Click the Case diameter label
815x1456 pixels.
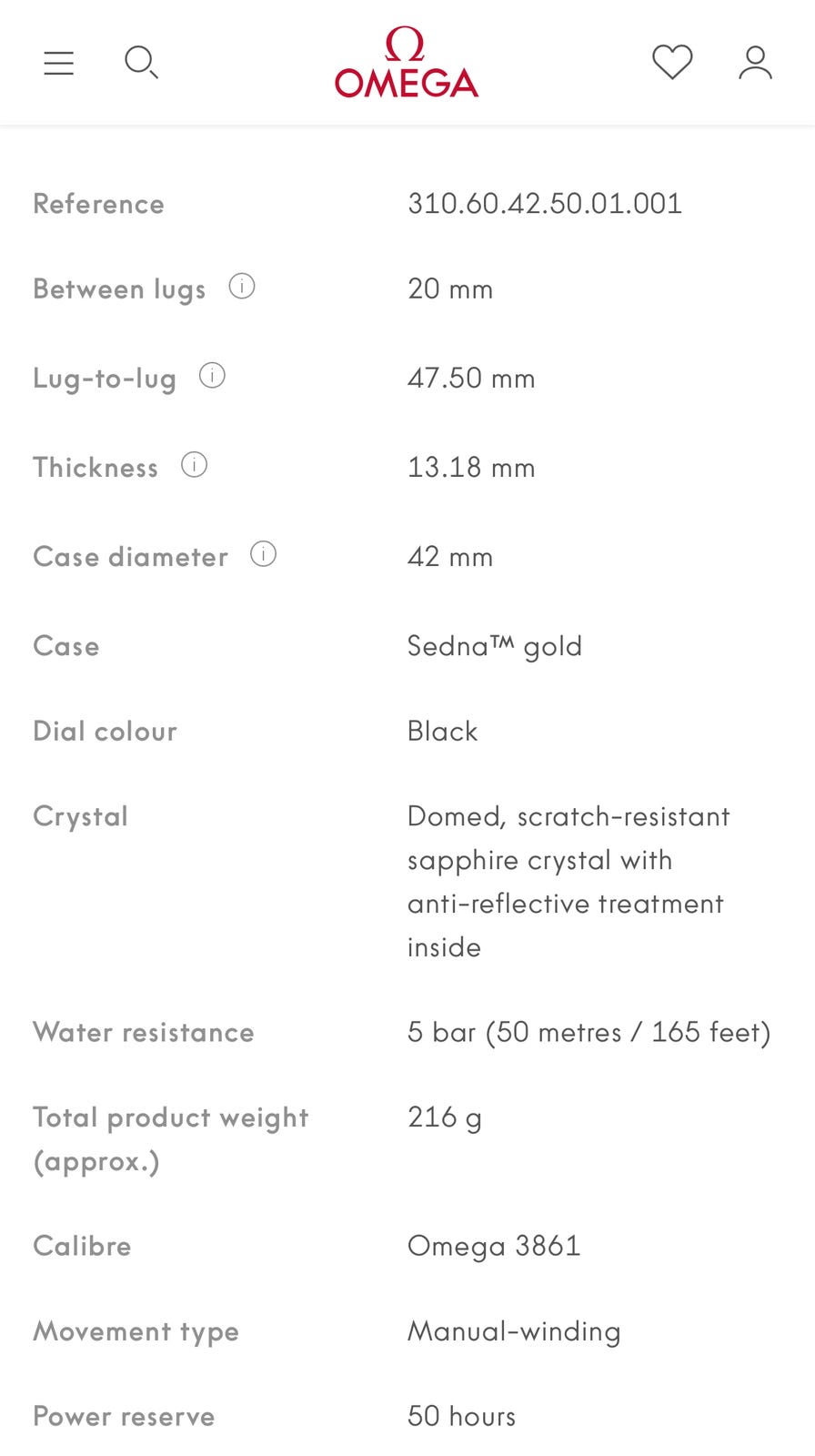(130, 556)
